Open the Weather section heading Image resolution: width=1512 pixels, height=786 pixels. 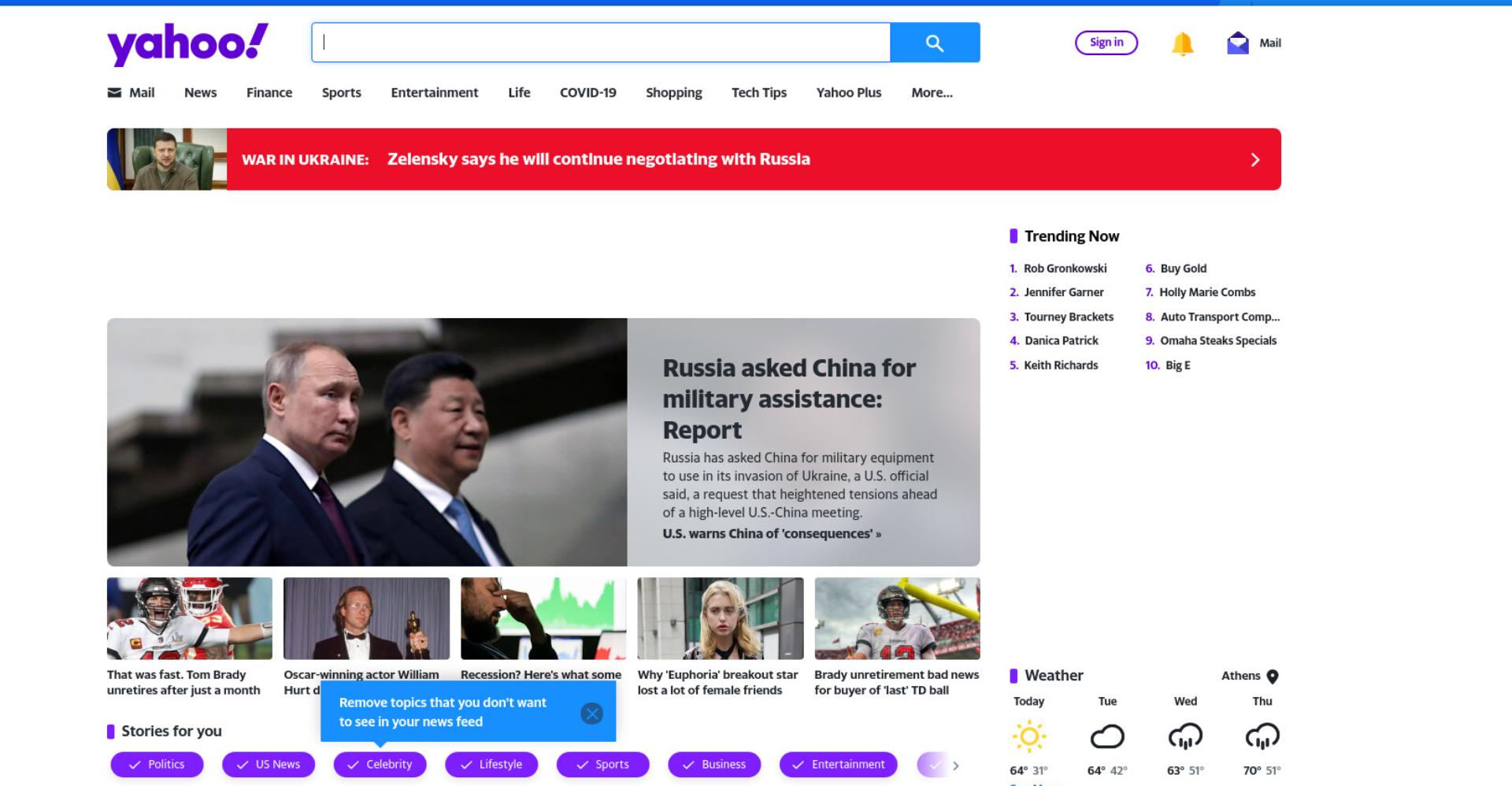pyautogui.click(x=1054, y=676)
